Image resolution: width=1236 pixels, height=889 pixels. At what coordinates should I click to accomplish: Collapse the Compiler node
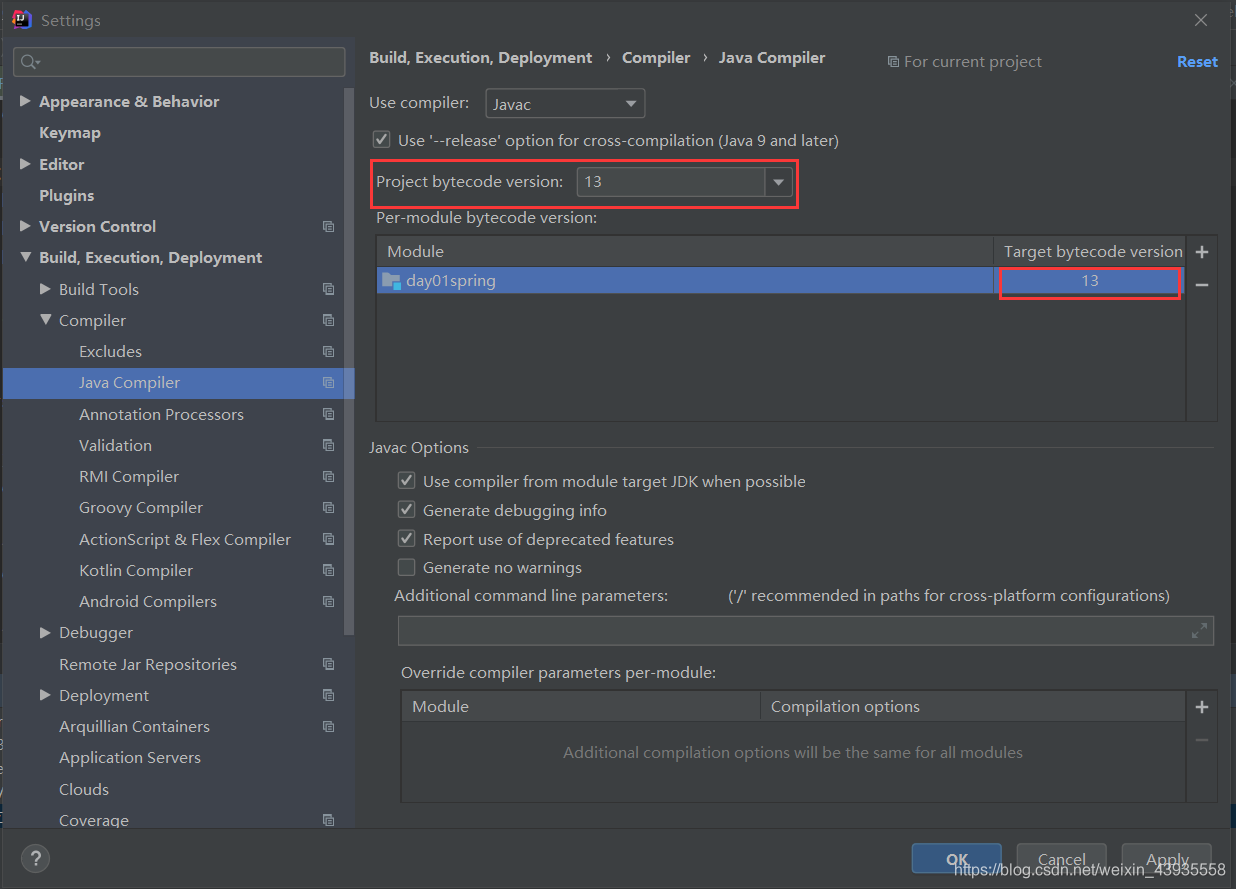pyautogui.click(x=45, y=320)
